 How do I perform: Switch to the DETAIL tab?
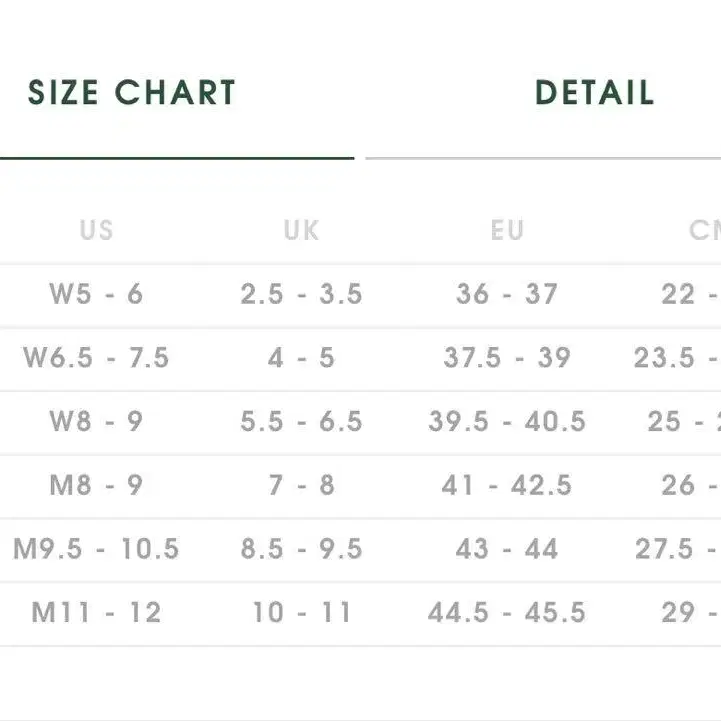(595, 92)
